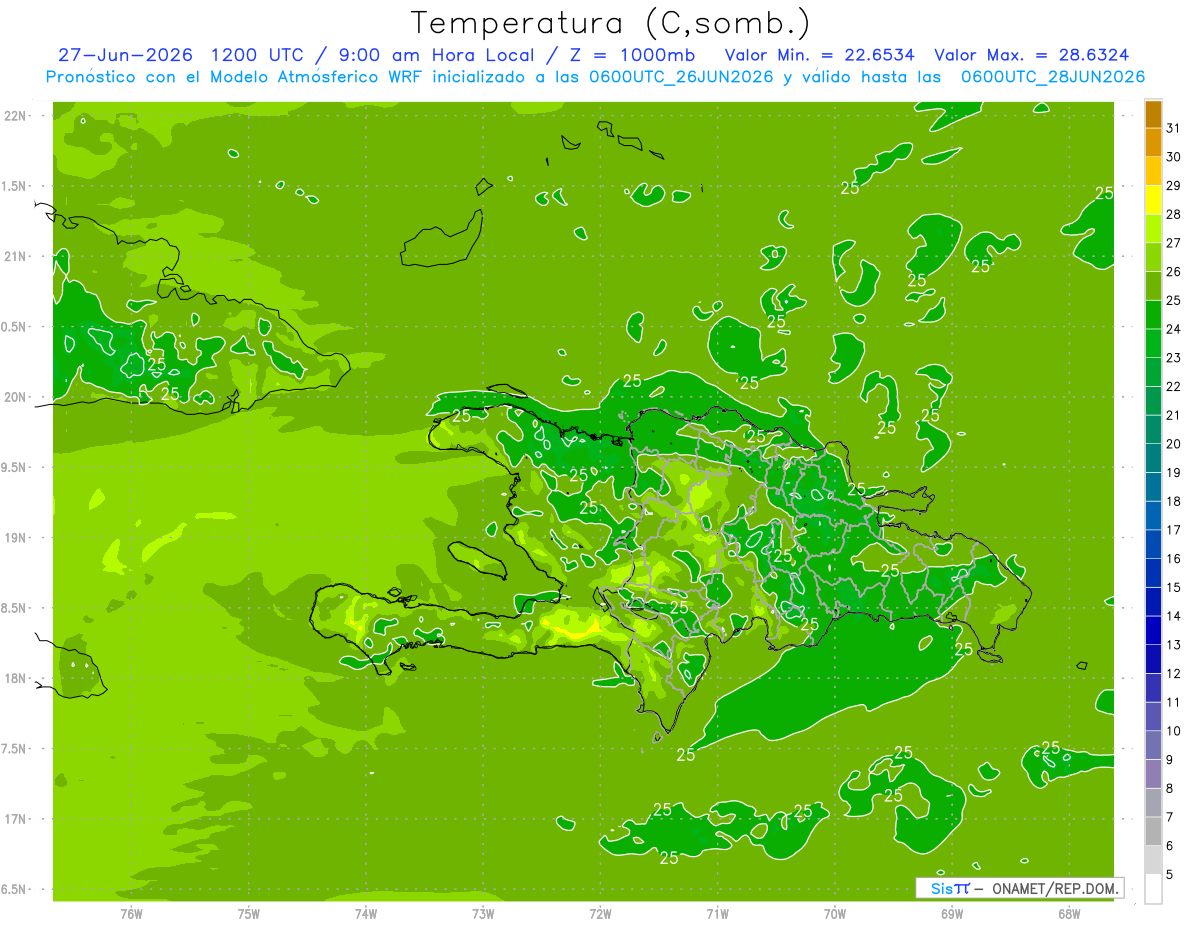
Task: Click the longitude axis label 76W
Action: click(x=131, y=913)
